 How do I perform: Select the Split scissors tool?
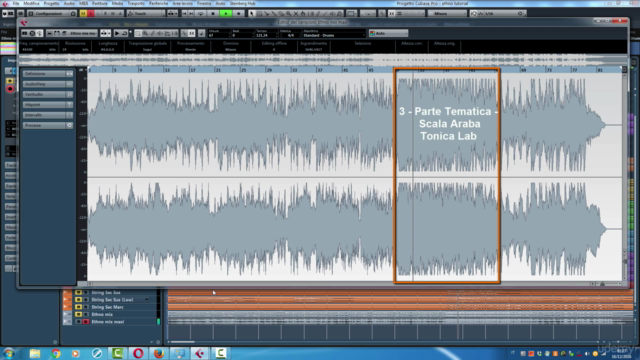click(x=266, y=13)
